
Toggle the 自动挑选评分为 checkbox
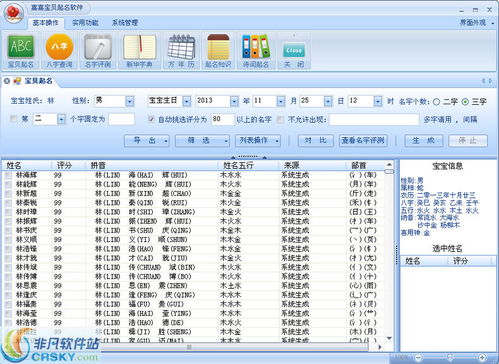tap(151, 119)
